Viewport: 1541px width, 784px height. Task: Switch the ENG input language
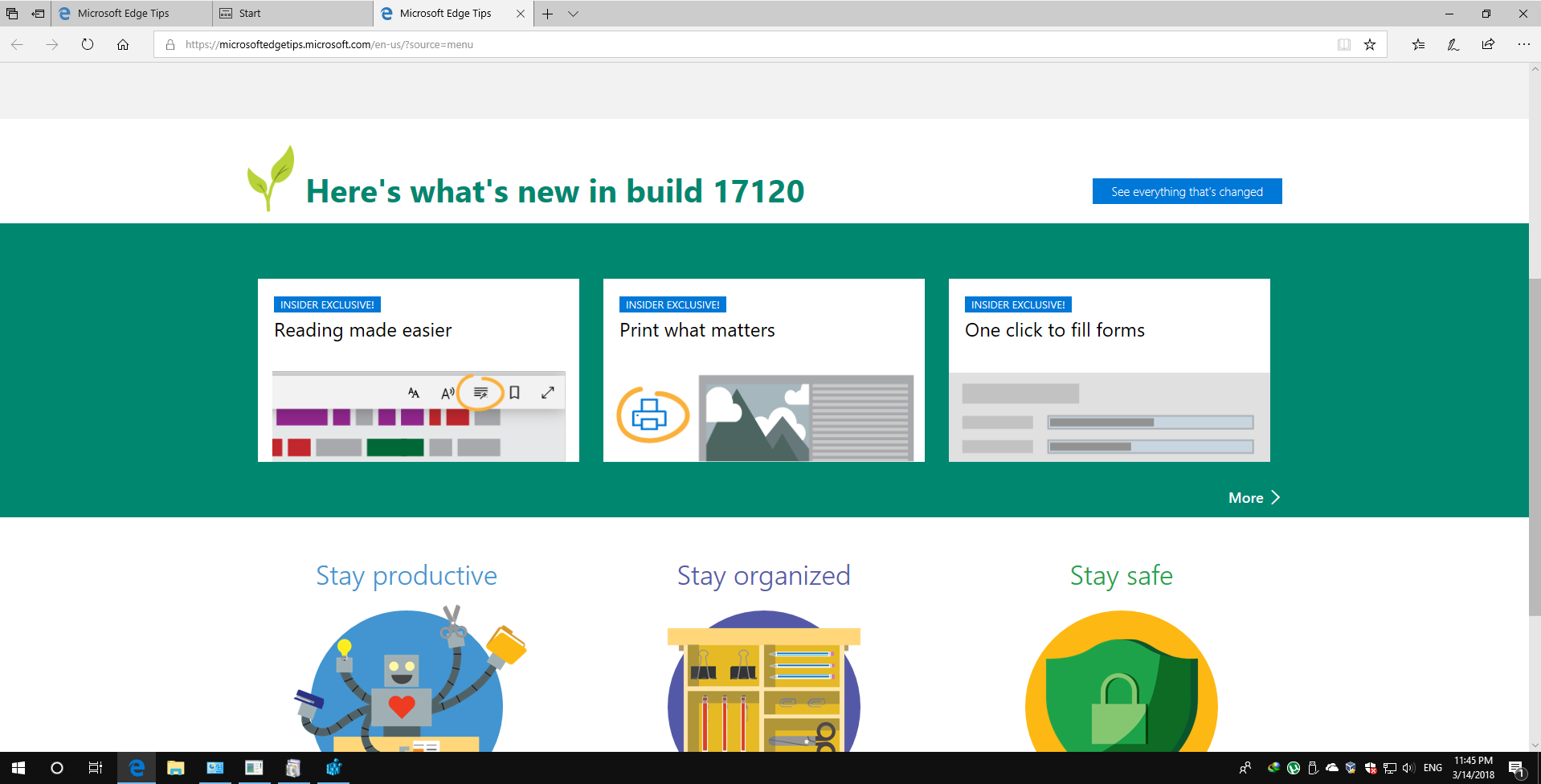pyautogui.click(x=1433, y=768)
